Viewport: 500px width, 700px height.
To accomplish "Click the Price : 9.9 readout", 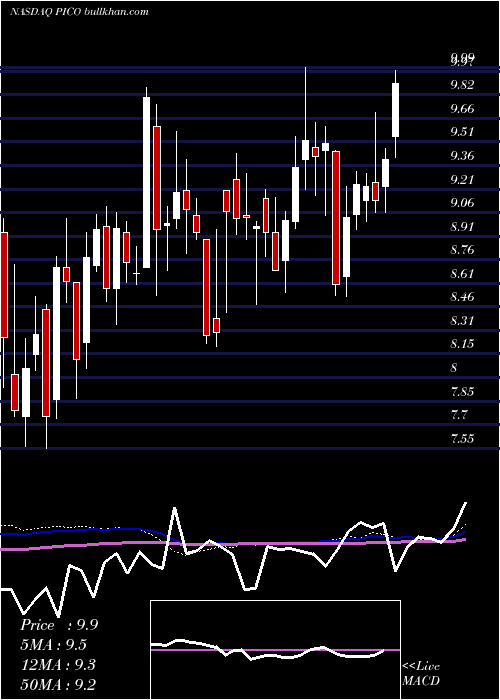I will (x=59, y=625).
